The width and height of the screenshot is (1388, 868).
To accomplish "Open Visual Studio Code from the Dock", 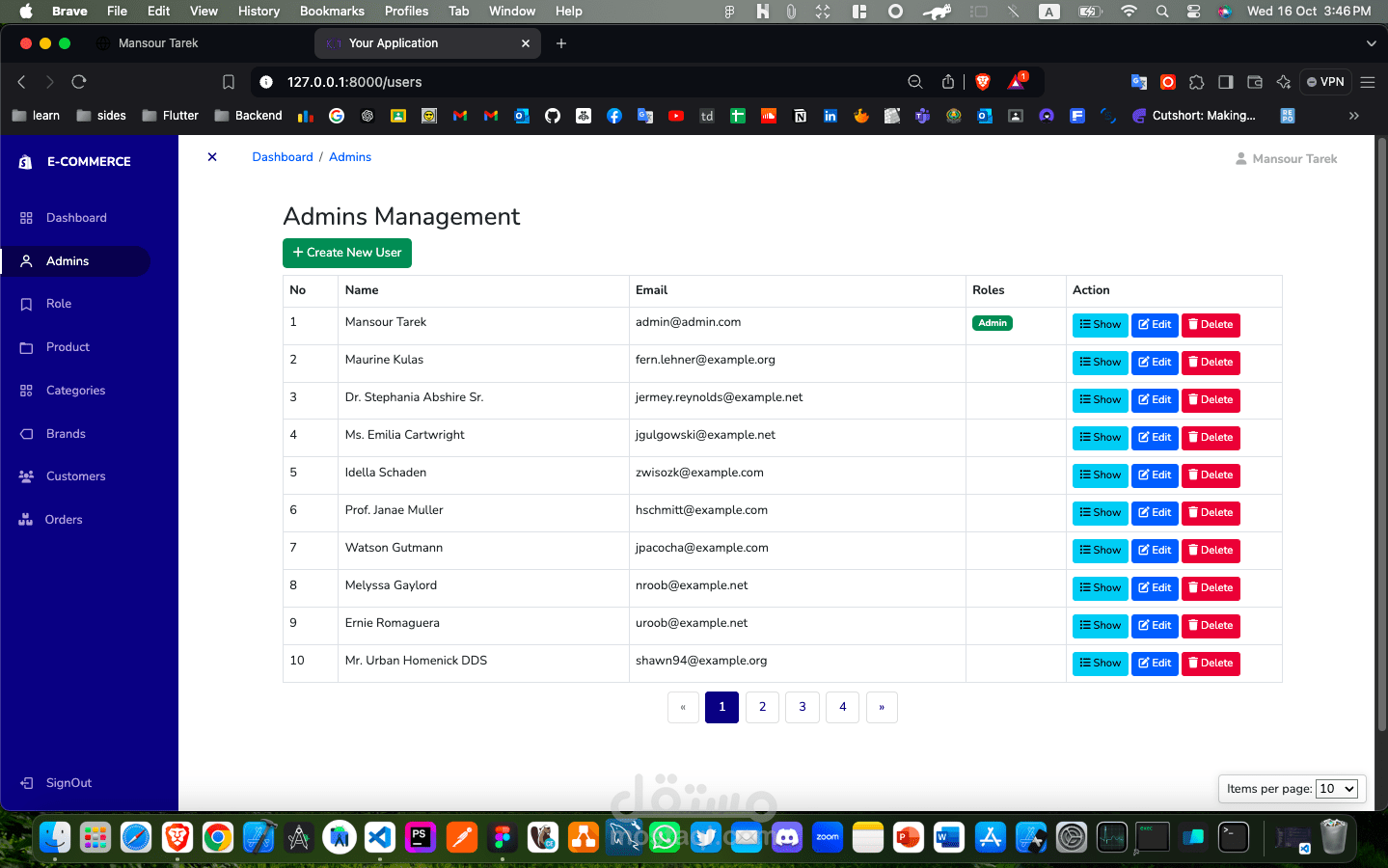I will (380, 837).
